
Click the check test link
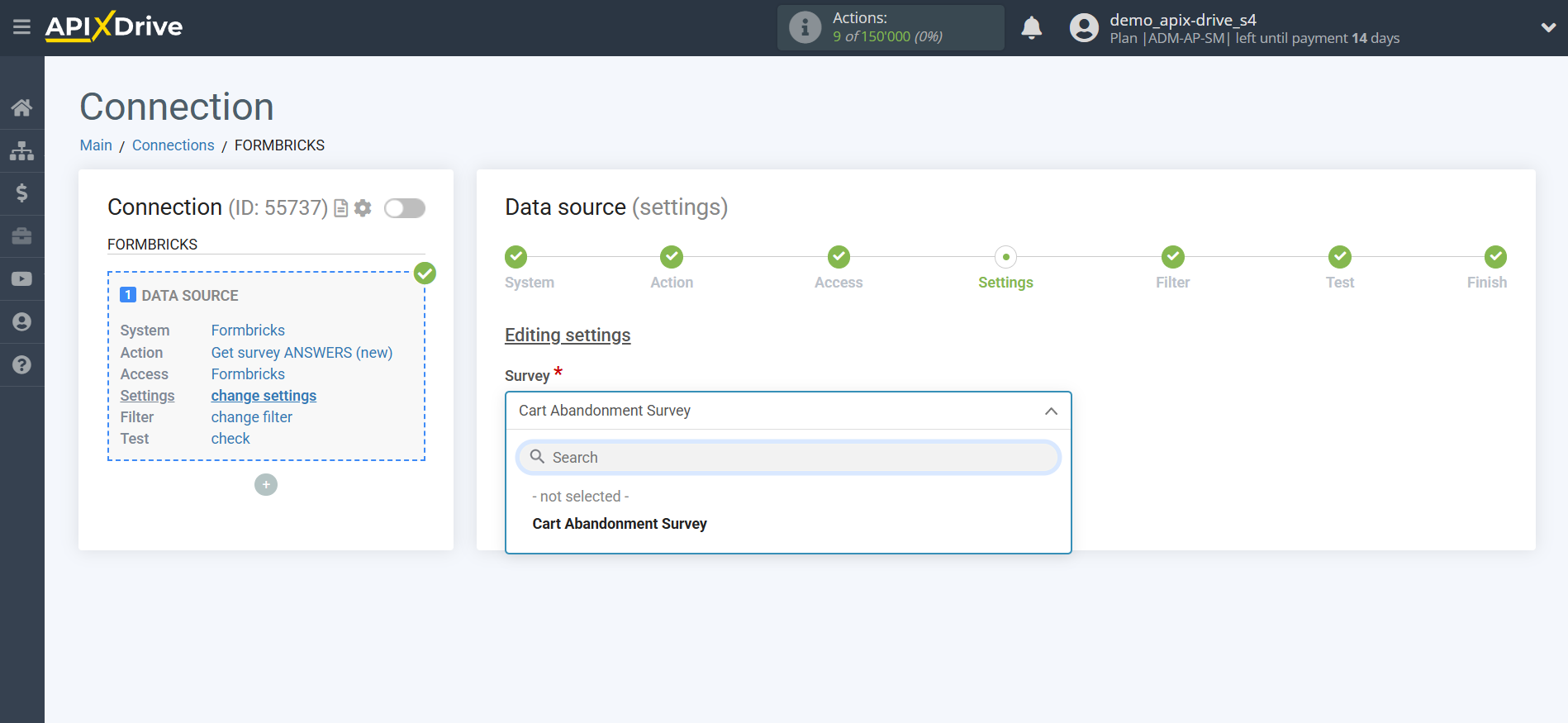click(230, 439)
